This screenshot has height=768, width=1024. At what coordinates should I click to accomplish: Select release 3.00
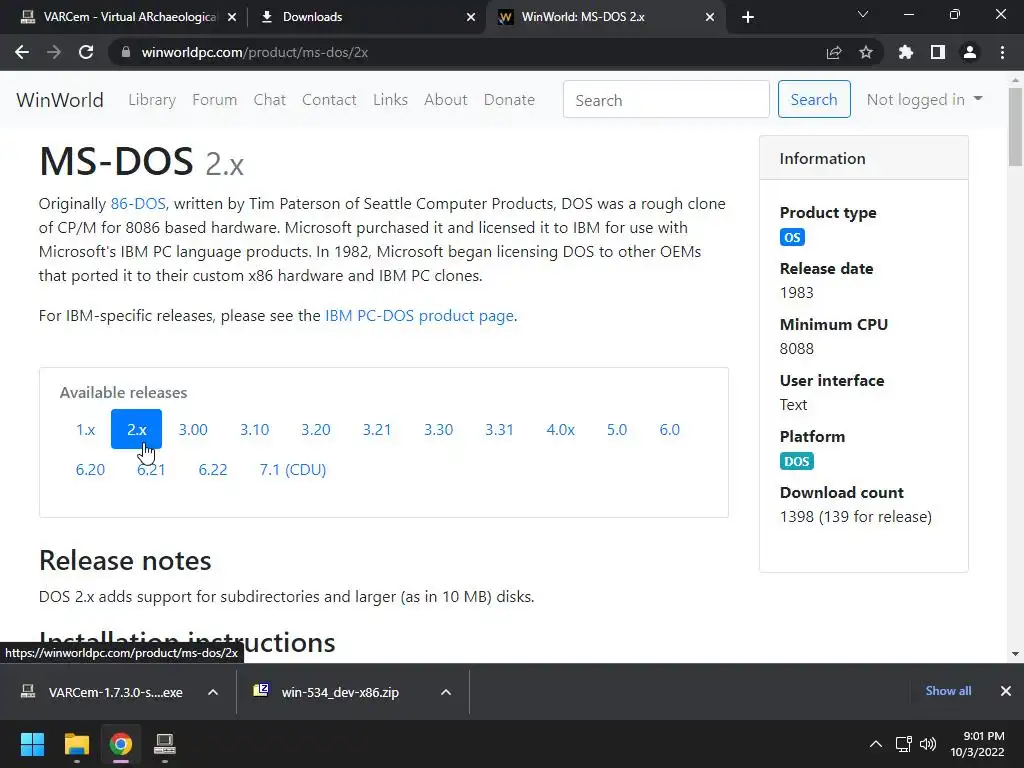tap(193, 430)
